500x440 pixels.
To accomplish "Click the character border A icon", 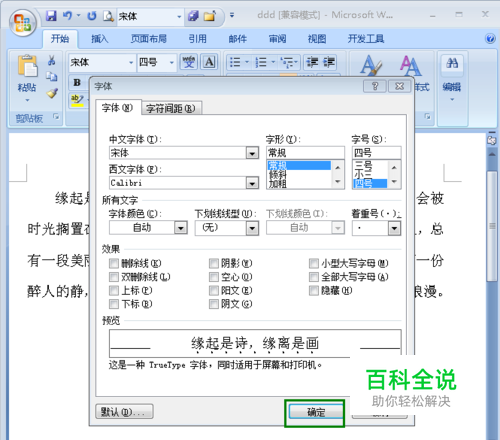I will [209, 62].
